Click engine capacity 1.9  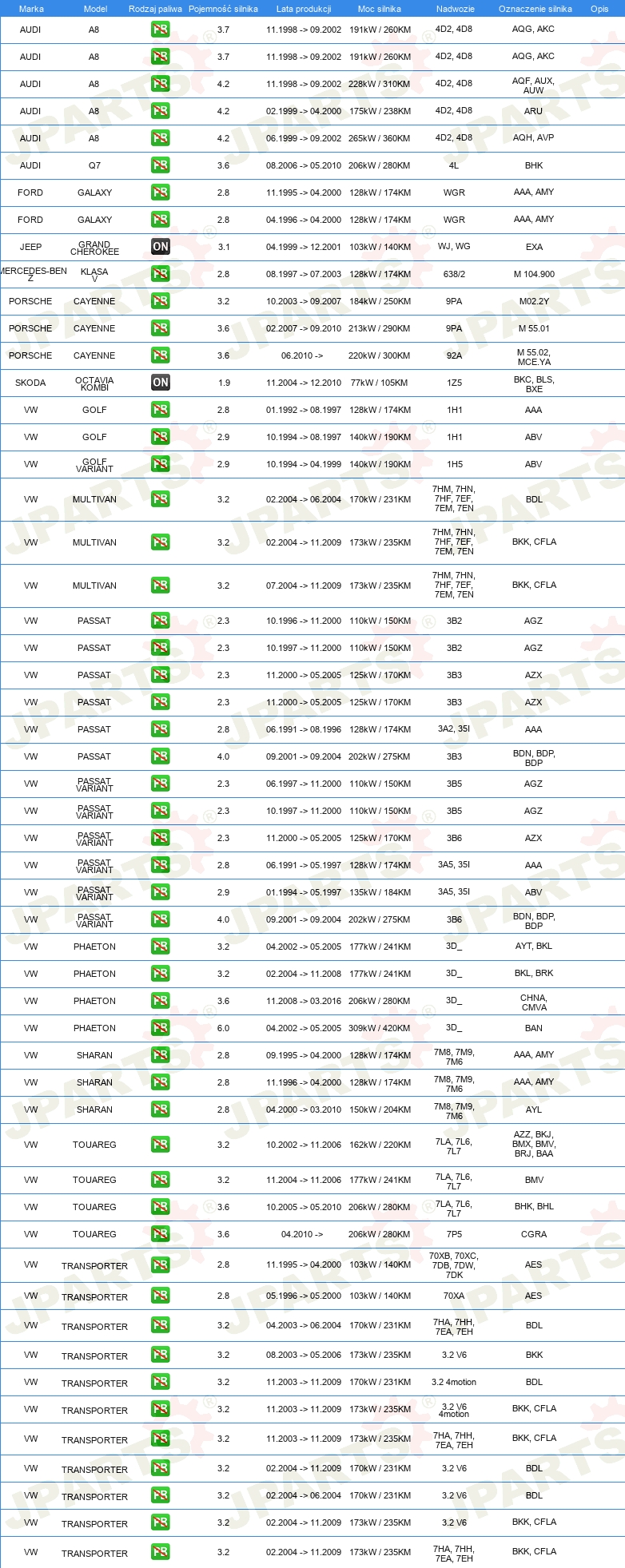coord(224,383)
